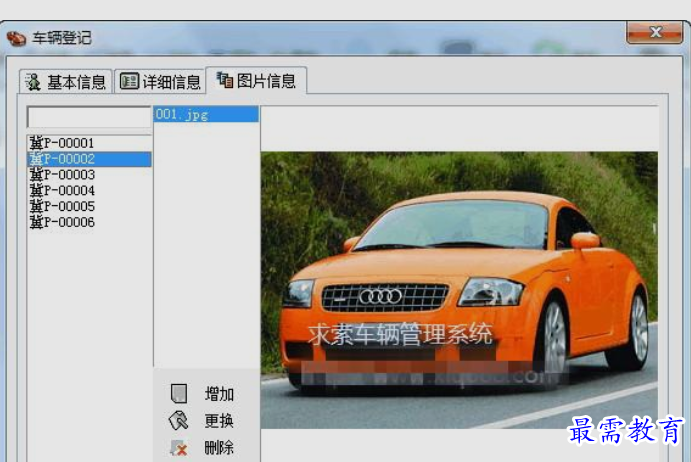Viewport: 691px width, 462px height.
Task: Select vehicle P-00003 in the list
Action: pos(89,175)
